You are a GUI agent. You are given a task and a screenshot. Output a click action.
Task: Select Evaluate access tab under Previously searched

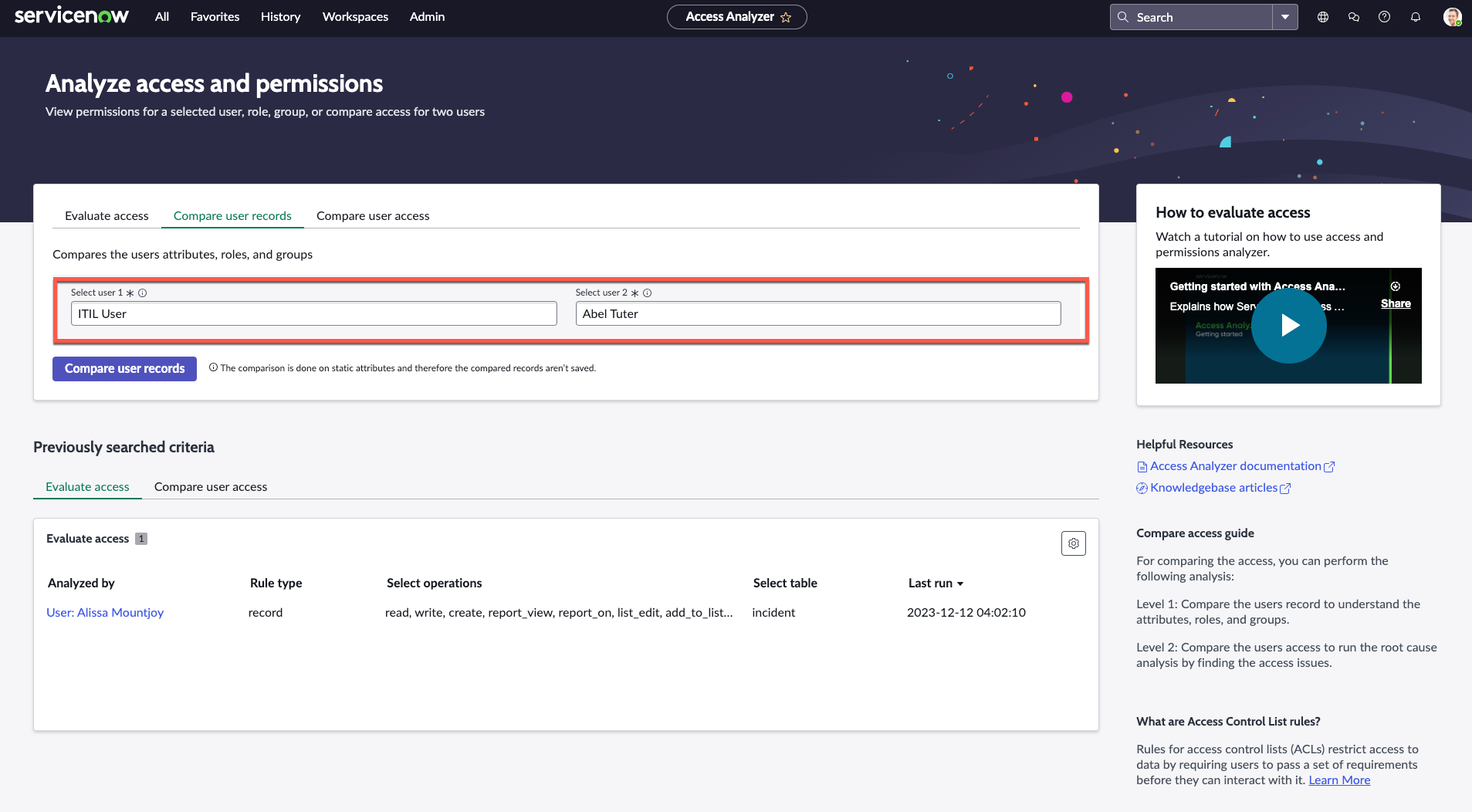[87, 487]
